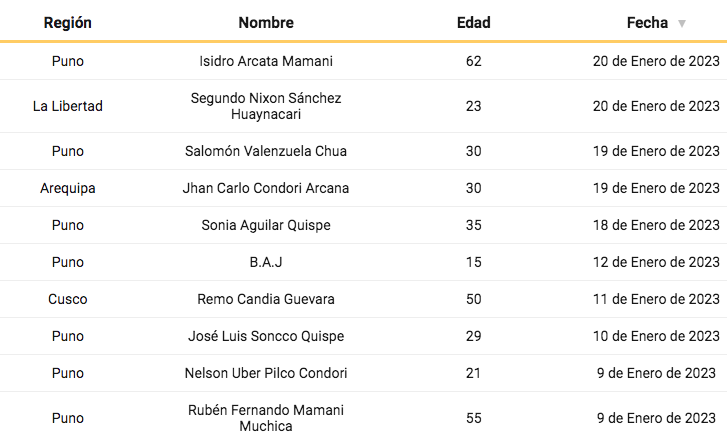
Task: Select the José Luis Soncco Quispe cell
Action: click(266, 336)
